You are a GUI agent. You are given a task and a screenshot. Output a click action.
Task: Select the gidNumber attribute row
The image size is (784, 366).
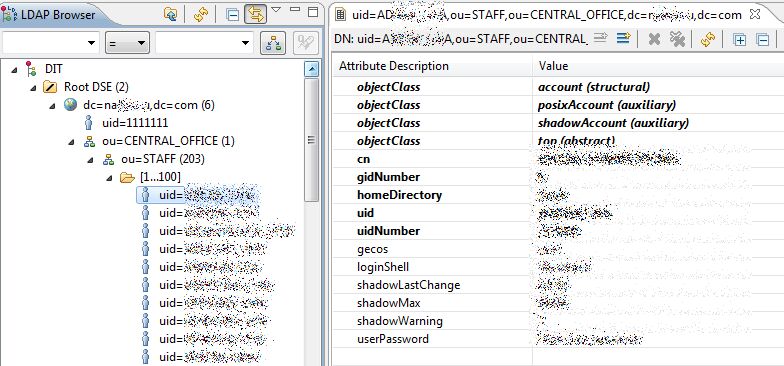point(558,177)
